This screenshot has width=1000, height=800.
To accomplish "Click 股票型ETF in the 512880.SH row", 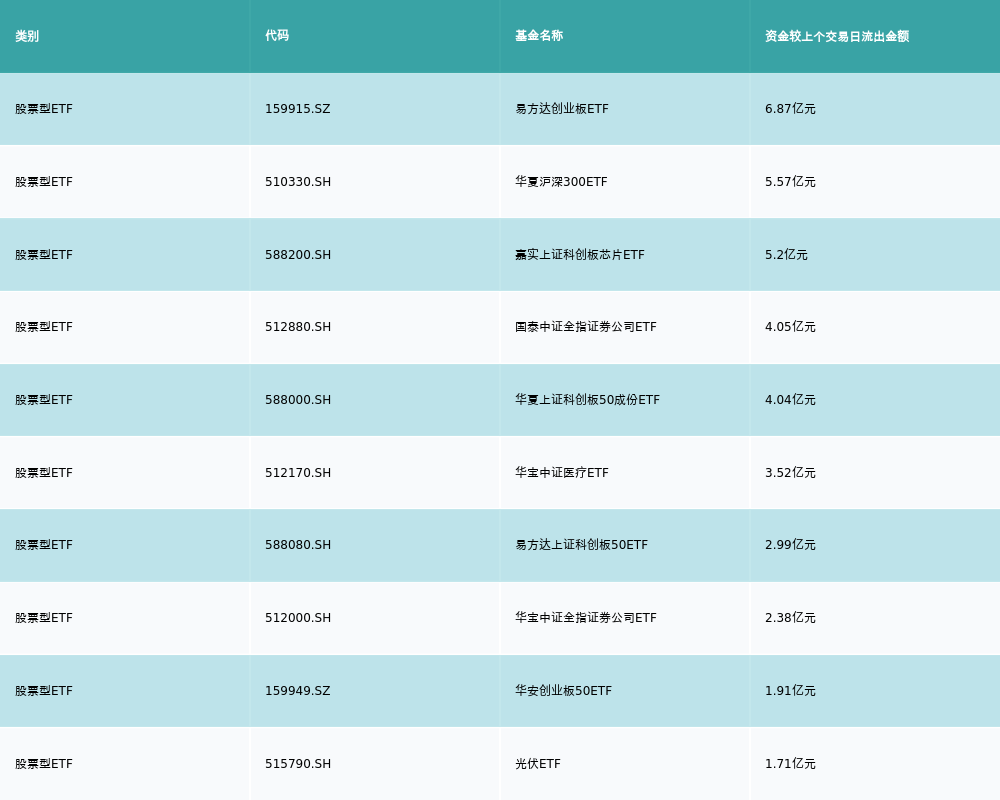I will pyautogui.click(x=44, y=327).
